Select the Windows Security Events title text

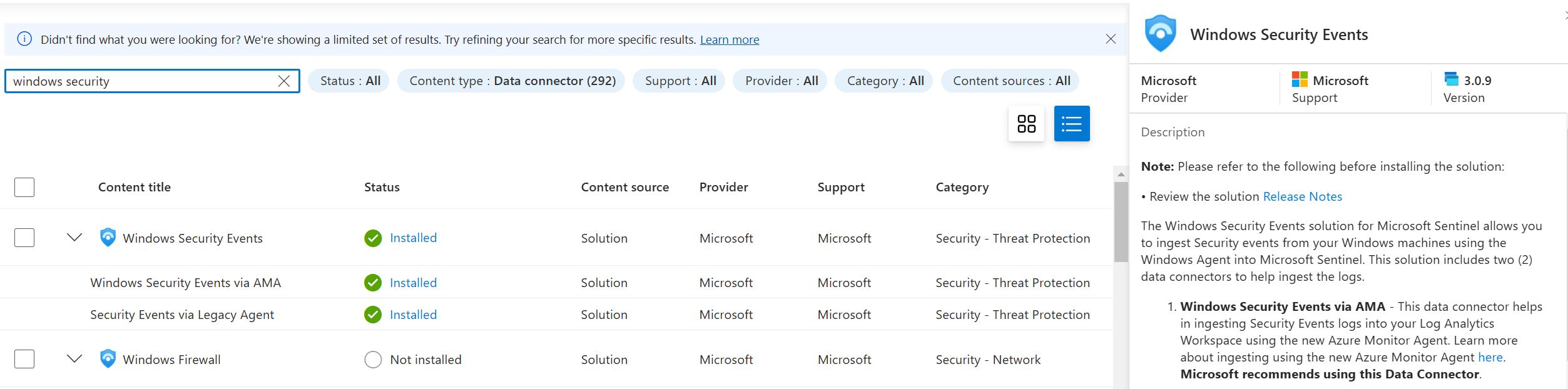193,238
